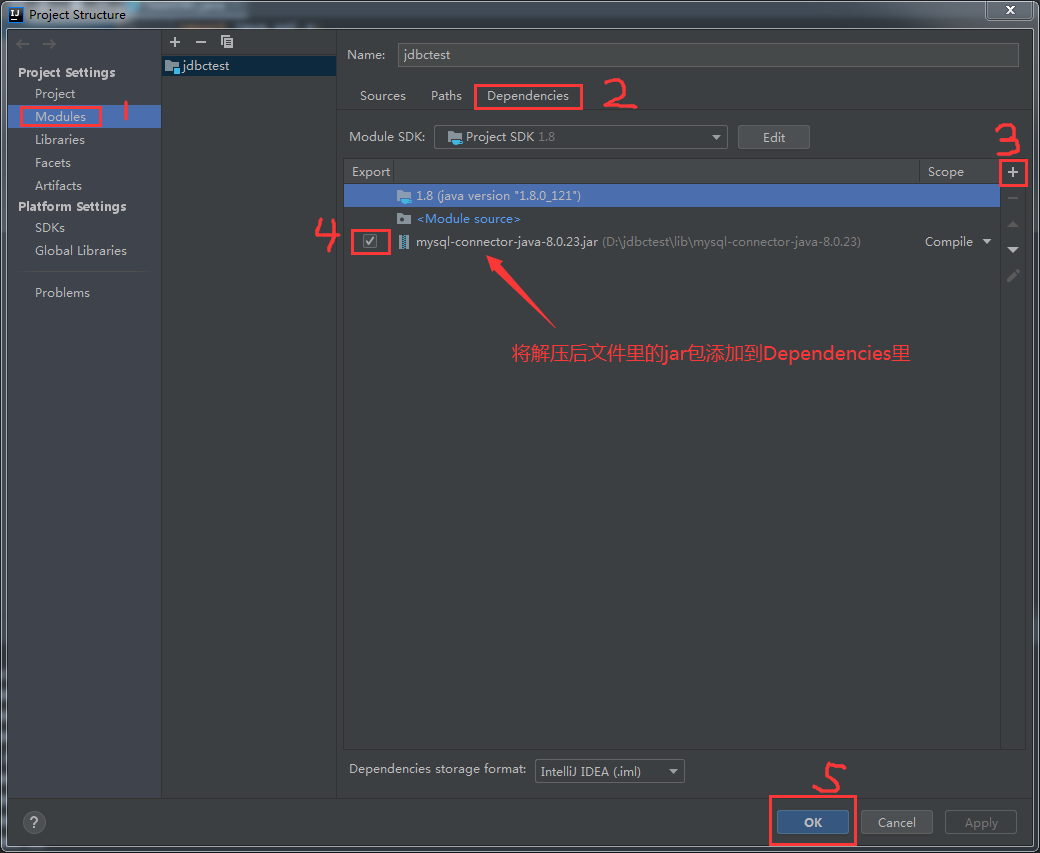
Task: Click the IntelliJ logo in the title bar
Action: [x=16, y=14]
